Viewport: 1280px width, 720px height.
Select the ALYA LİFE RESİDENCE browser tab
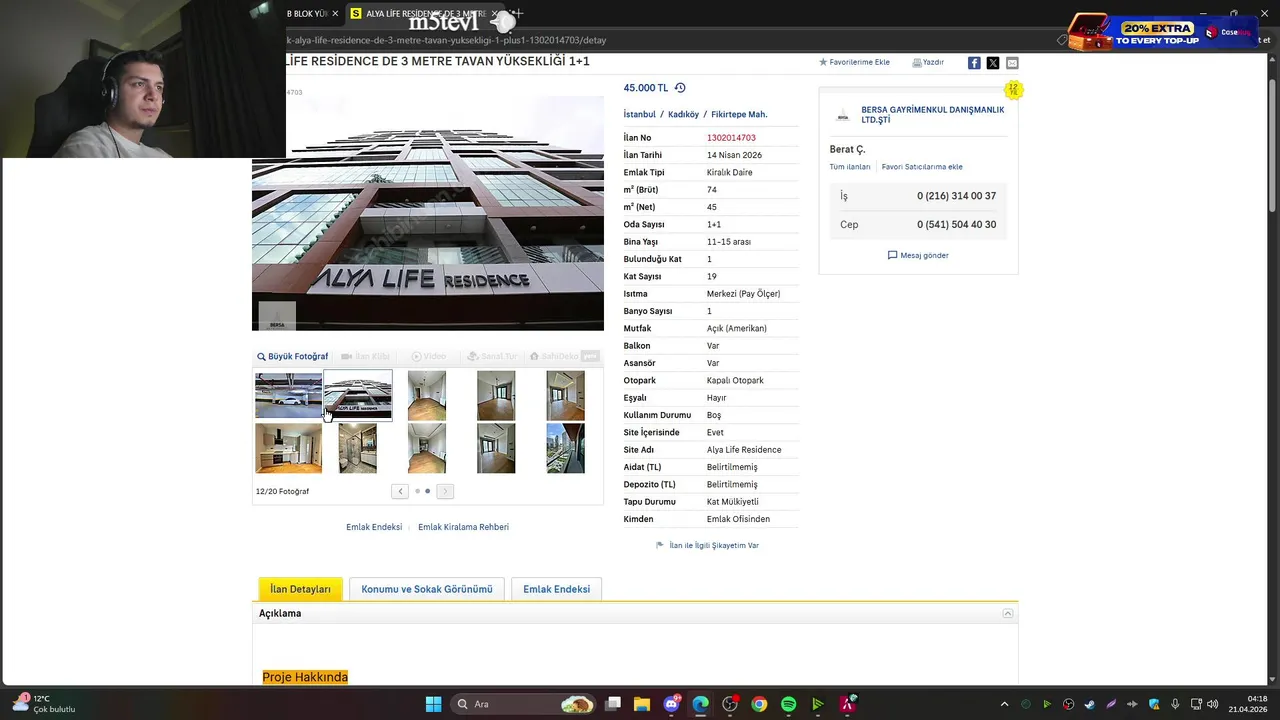pos(425,14)
